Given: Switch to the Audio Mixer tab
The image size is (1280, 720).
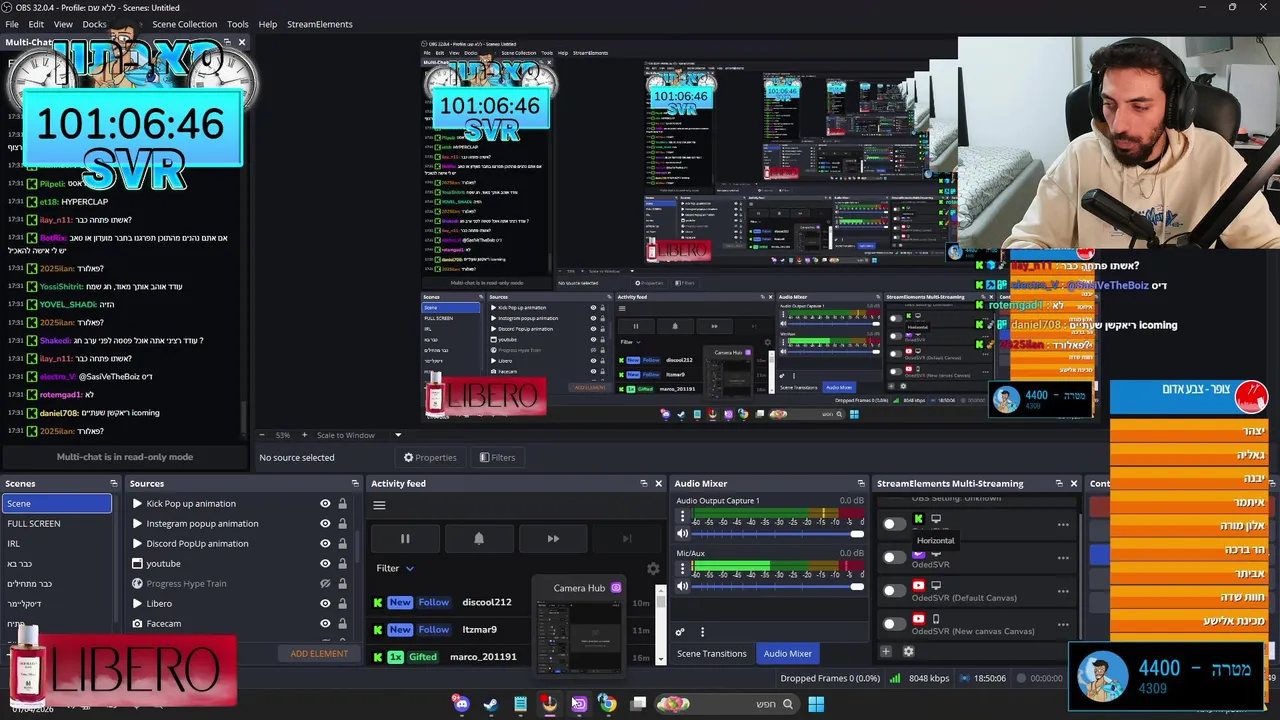Looking at the screenshot, I should (788, 654).
